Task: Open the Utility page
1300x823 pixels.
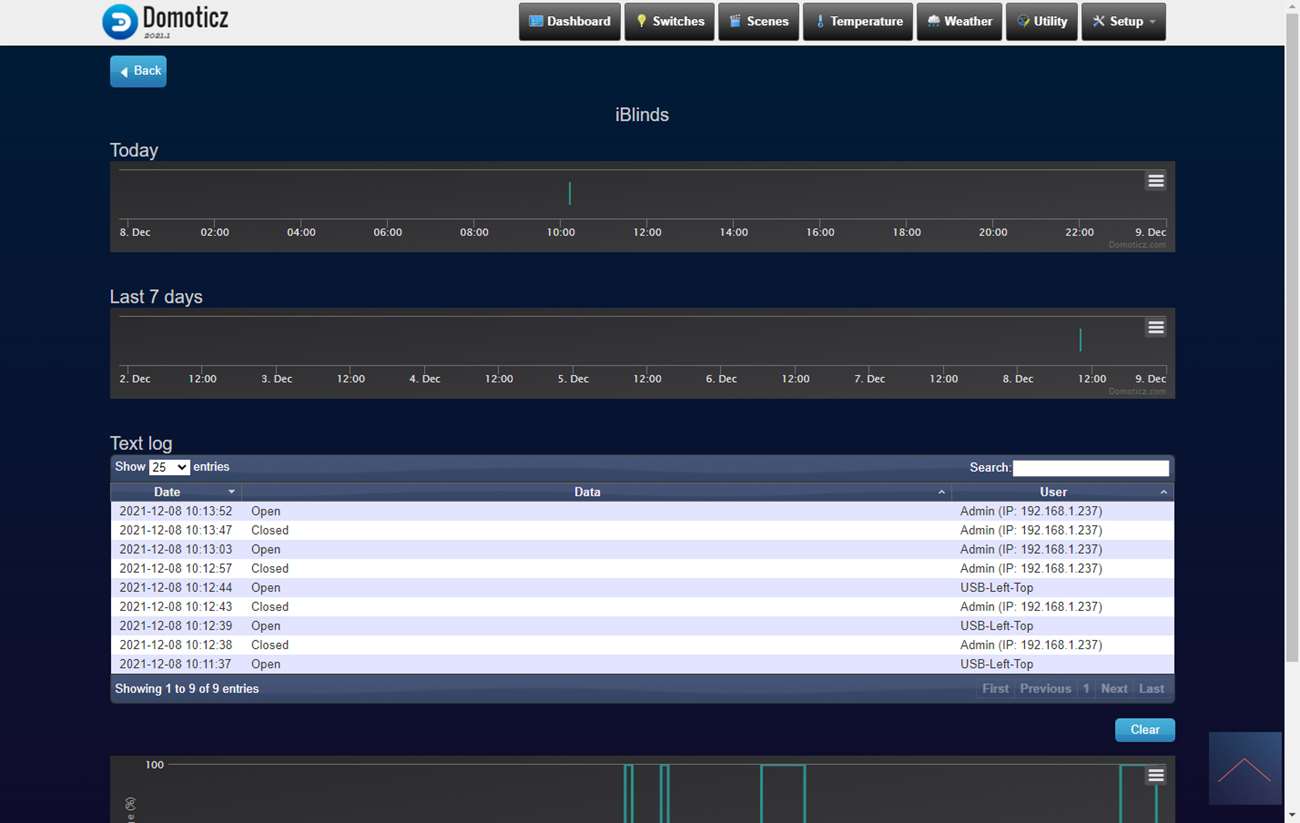Action: [1041, 22]
